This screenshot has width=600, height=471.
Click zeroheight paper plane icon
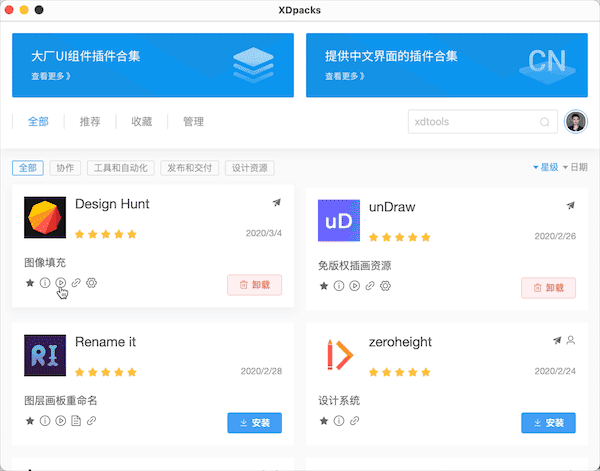557,340
